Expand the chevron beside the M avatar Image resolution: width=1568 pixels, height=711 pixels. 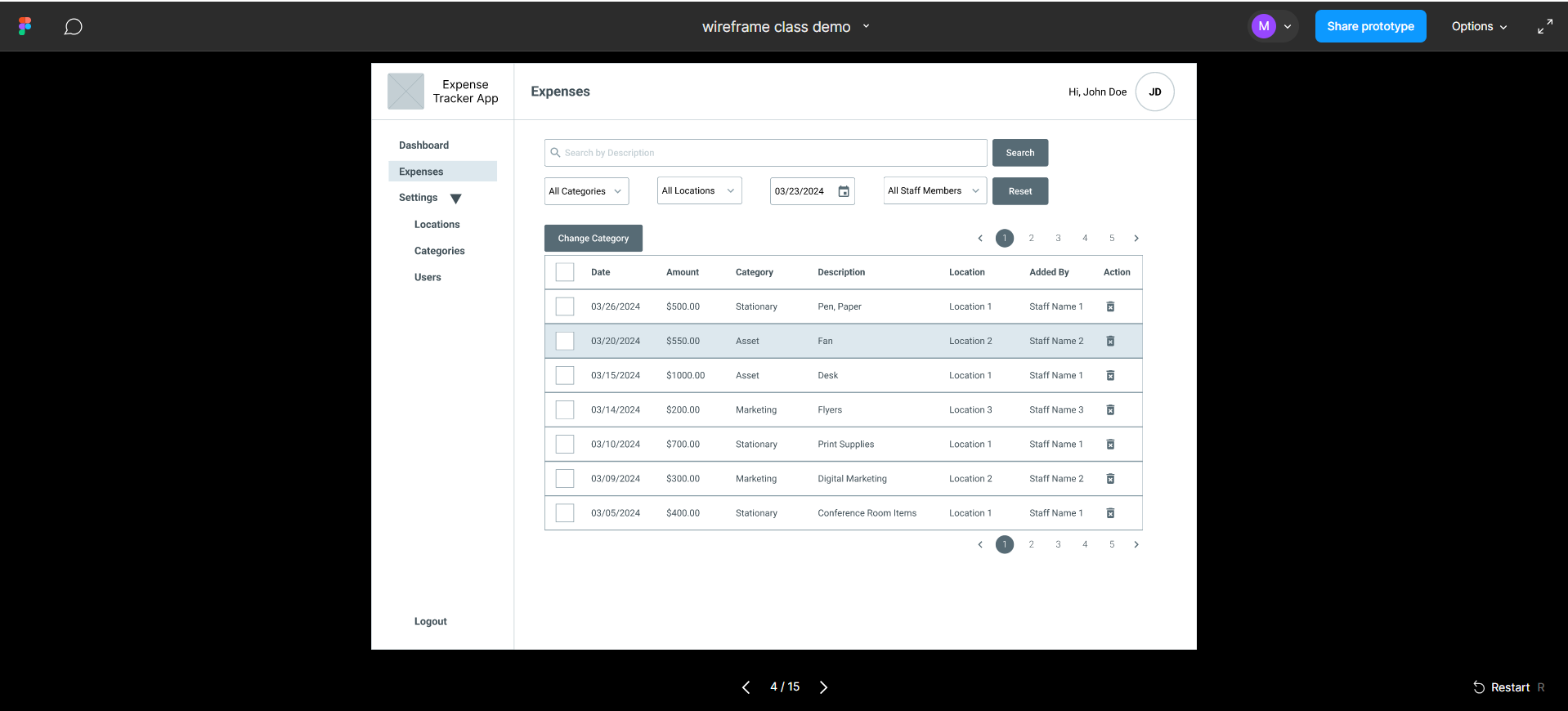tap(1288, 26)
